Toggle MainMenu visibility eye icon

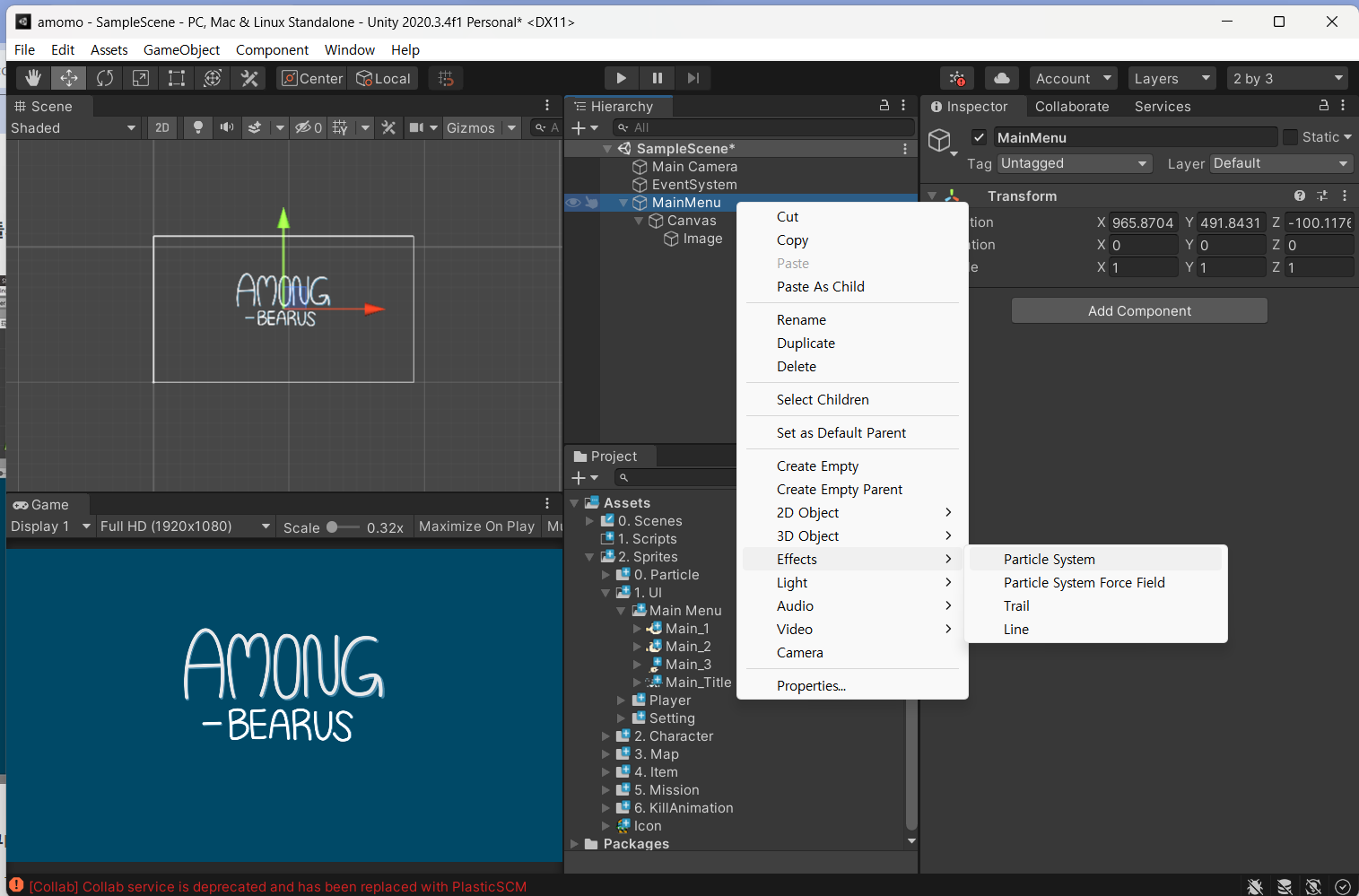572,203
